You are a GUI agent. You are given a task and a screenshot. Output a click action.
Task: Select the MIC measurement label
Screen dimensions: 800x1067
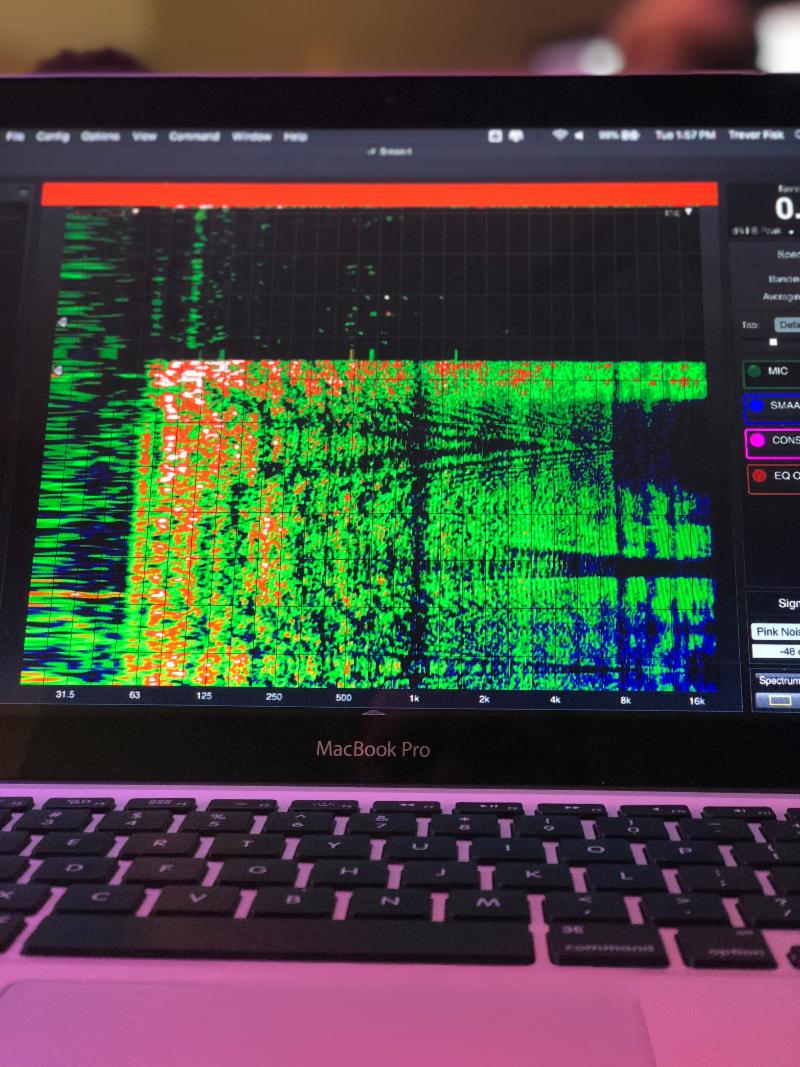point(778,371)
